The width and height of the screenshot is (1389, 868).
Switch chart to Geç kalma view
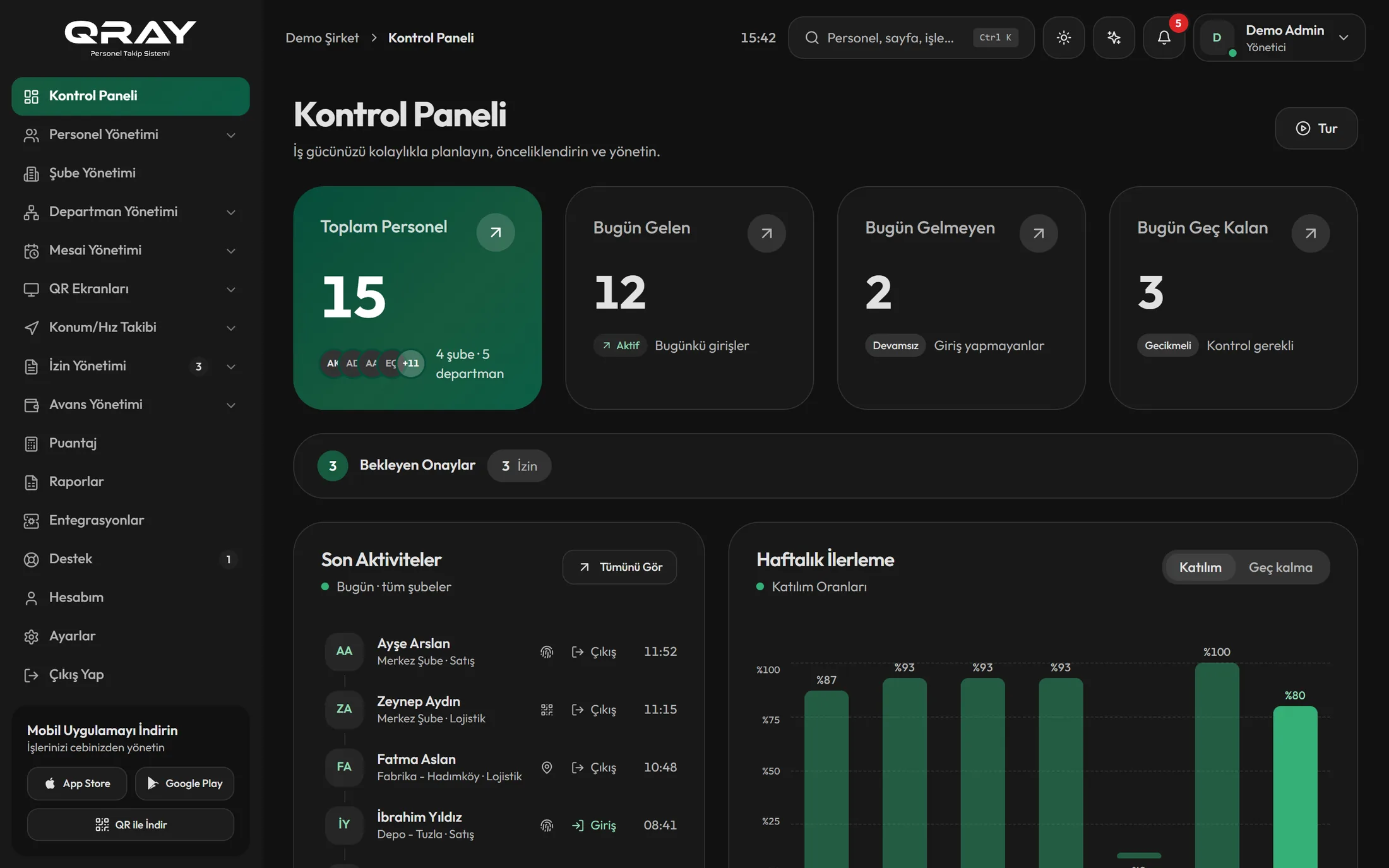point(1280,567)
